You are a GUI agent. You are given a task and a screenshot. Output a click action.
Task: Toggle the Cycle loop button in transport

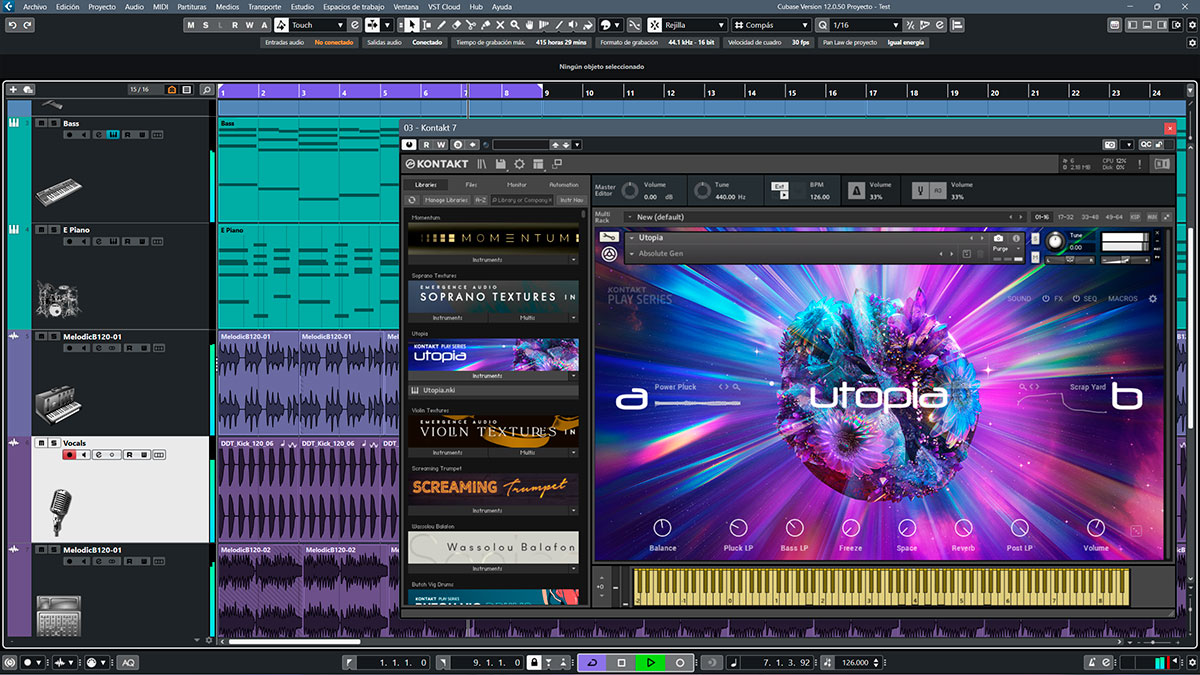(591, 662)
